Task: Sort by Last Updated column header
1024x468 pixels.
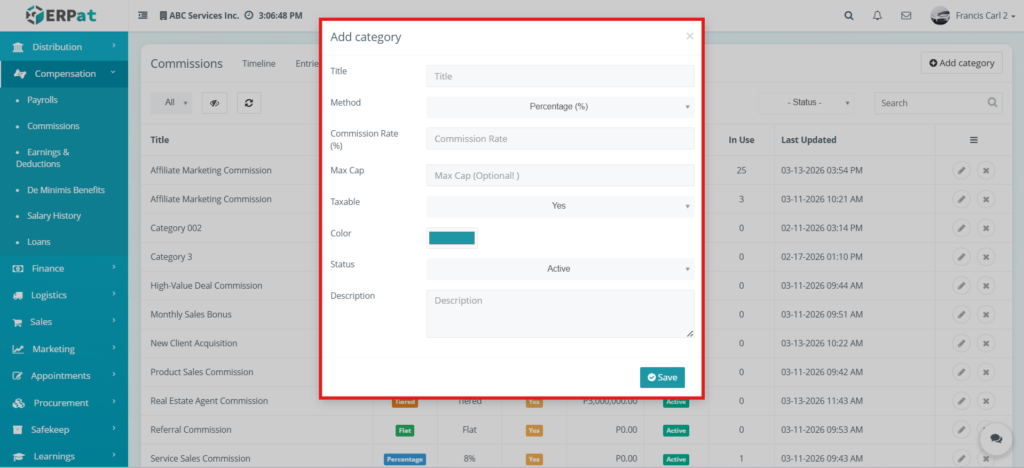Action: click(x=808, y=140)
